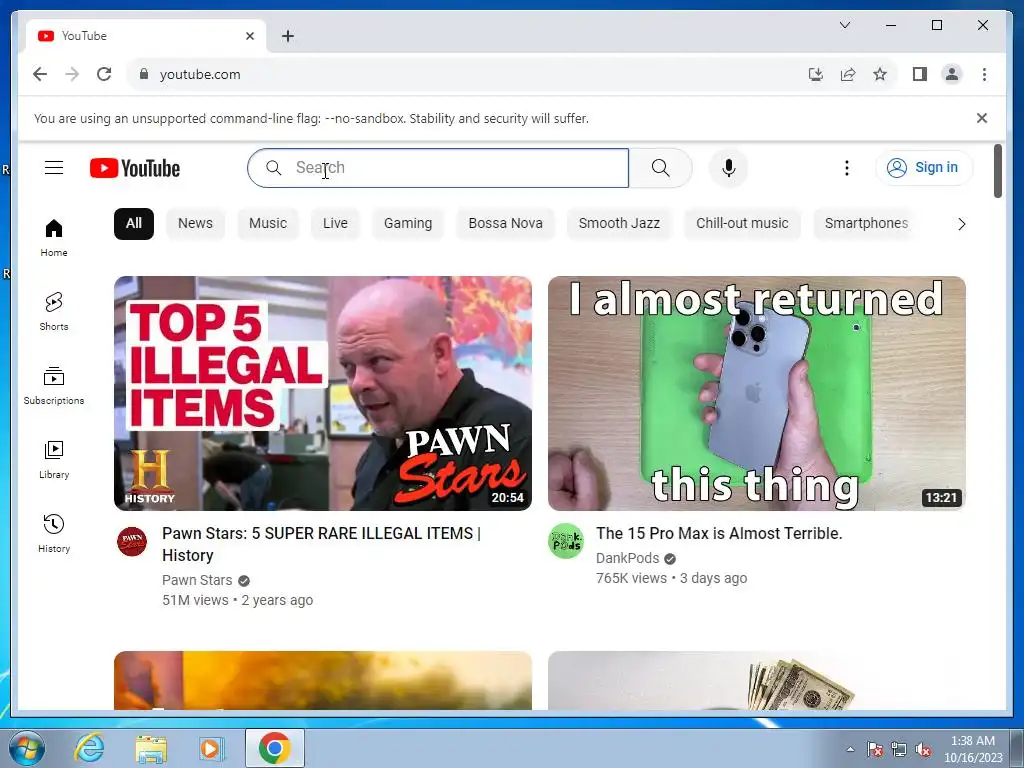Viewport: 1024px width, 768px height.
Task: Reload the page
Action: [x=104, y=74]
